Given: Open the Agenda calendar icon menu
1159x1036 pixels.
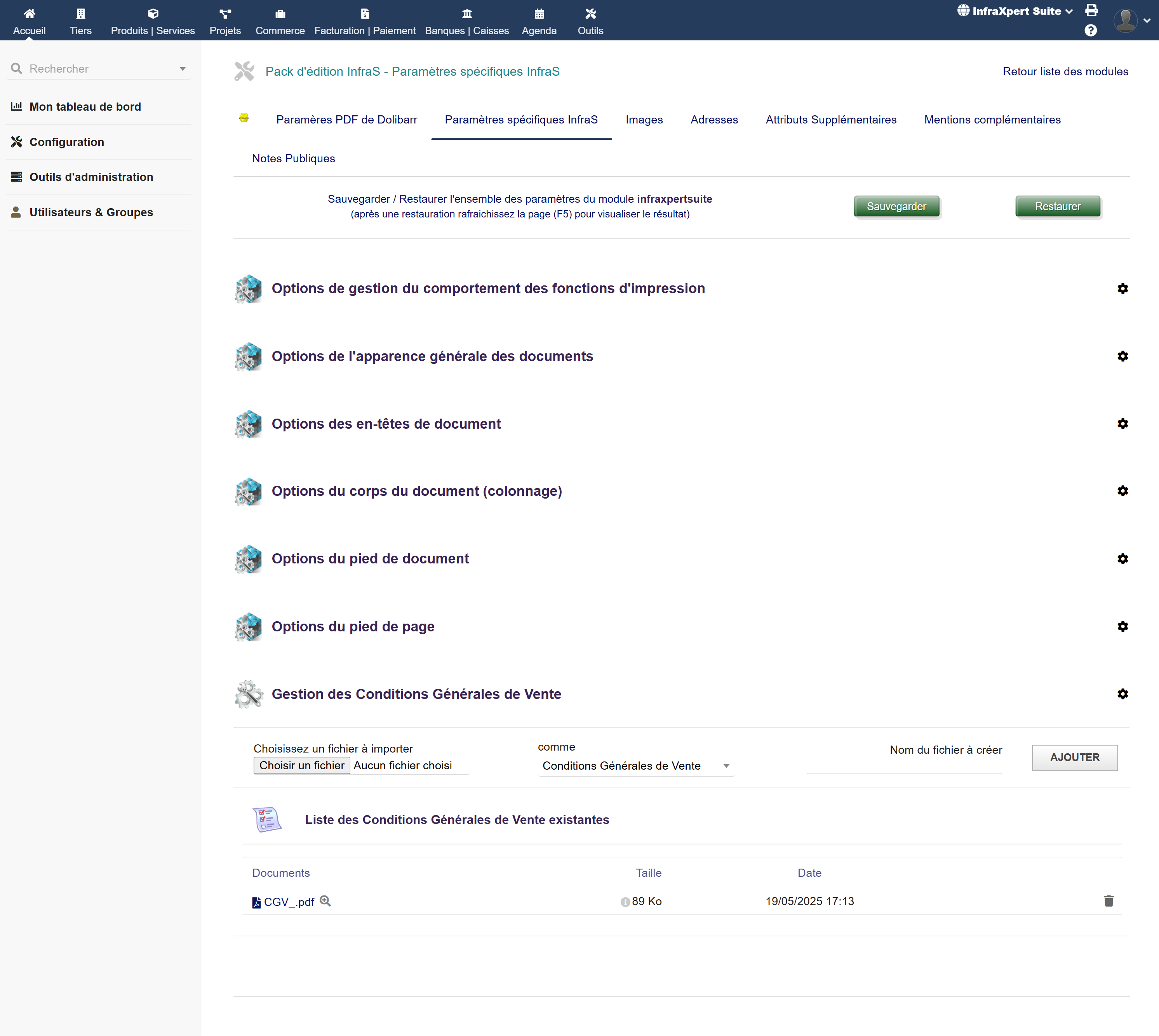Looking at the screenshot, I should coord(538,14).
